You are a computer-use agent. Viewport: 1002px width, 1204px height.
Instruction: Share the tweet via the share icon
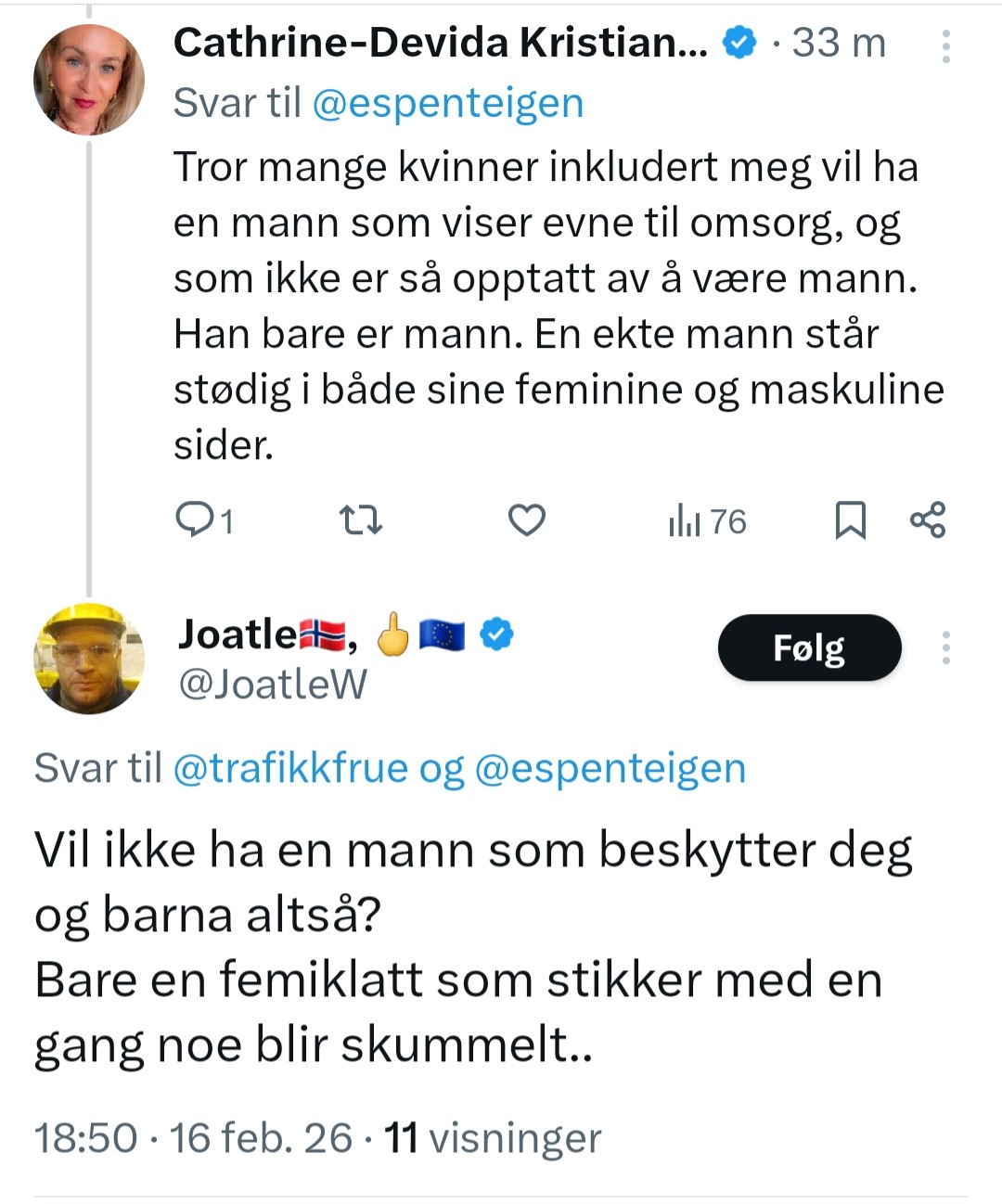tap(928, 519)
